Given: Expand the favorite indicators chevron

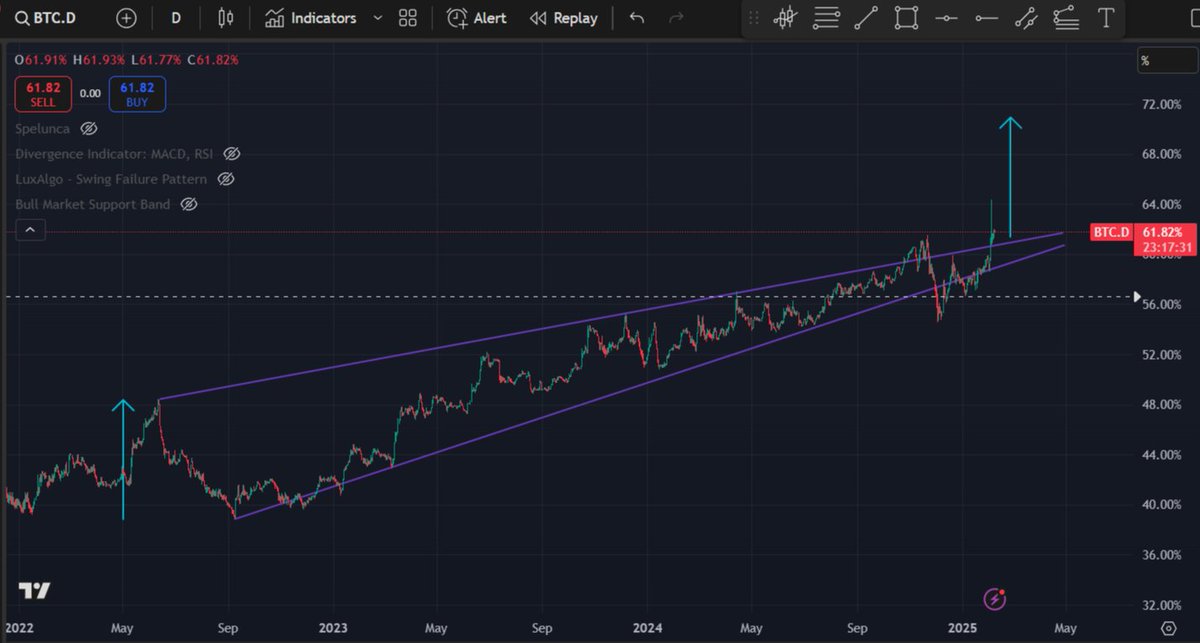Looking at the screenshot, I should tap(377, 18).
